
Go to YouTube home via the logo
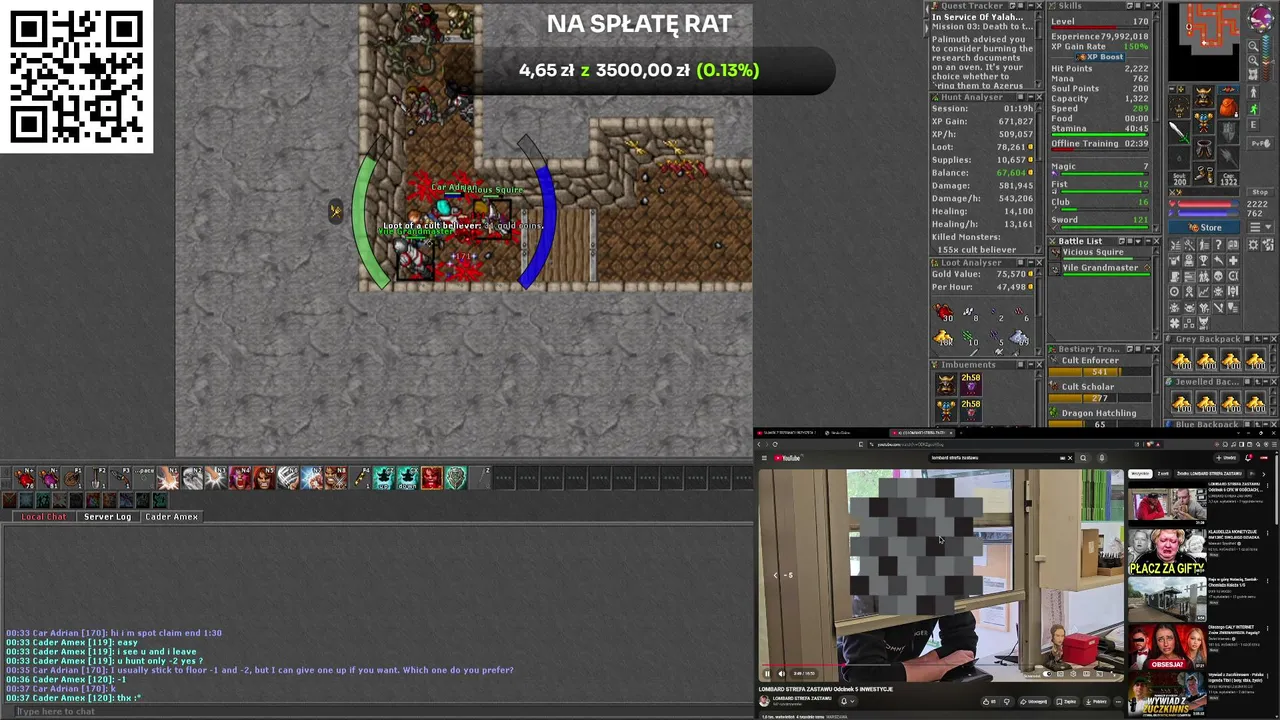click(x=789, y=458)
